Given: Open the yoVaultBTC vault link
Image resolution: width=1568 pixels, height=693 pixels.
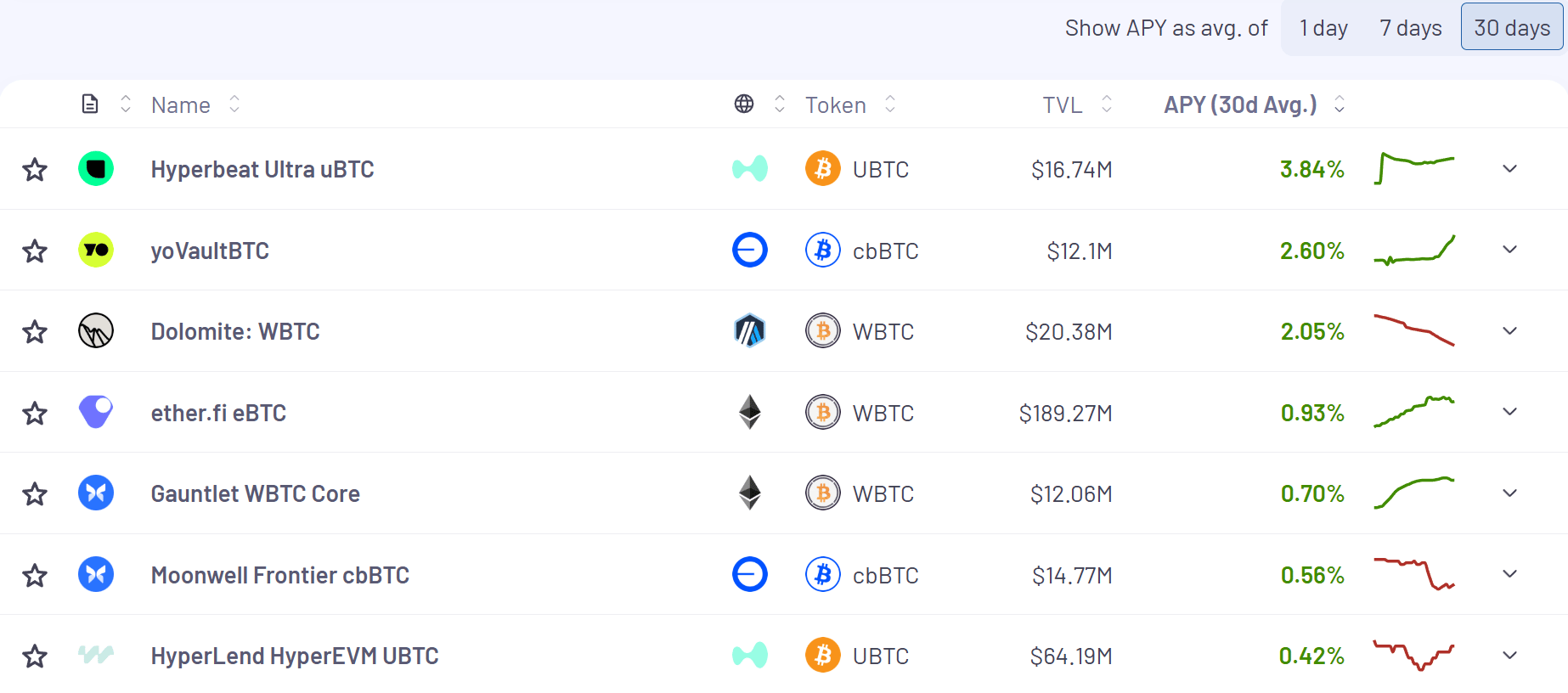Looking at the screenshot, I should coord(210,251).
